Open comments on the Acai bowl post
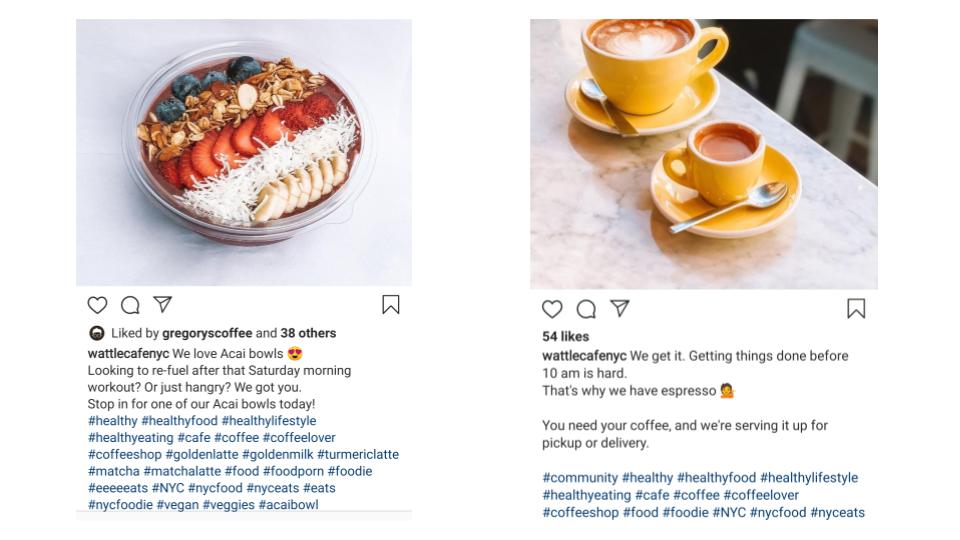Image resolution: width=960 pixels, height=540 pixels. point(130,305)
